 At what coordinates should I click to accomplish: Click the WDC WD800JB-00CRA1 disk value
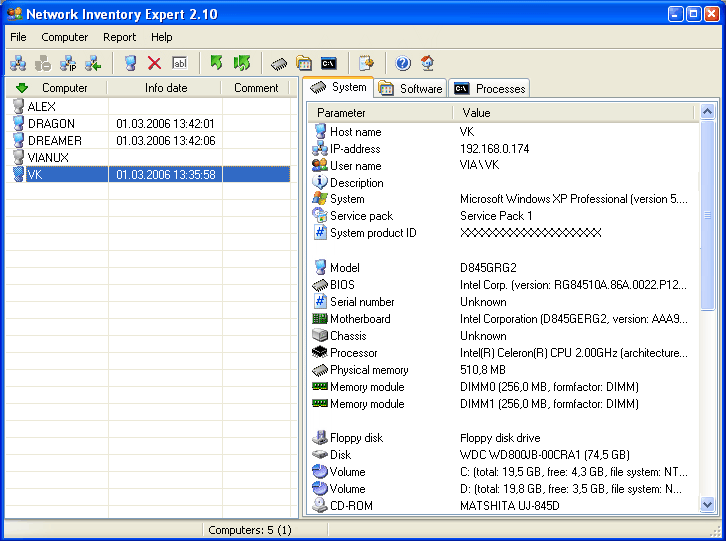tap(544, 455)
